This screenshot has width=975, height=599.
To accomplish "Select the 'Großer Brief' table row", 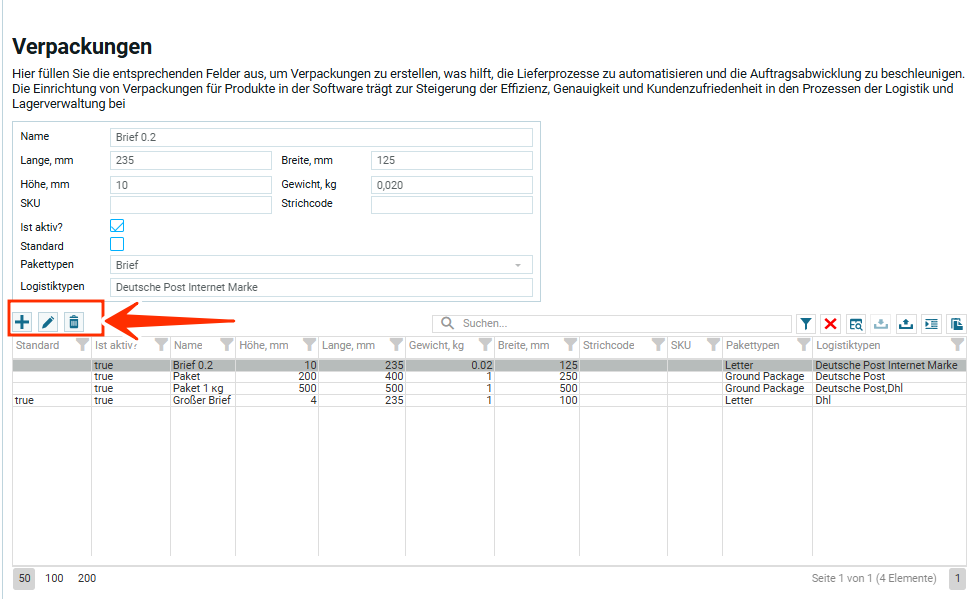I will tap(200, 400).
